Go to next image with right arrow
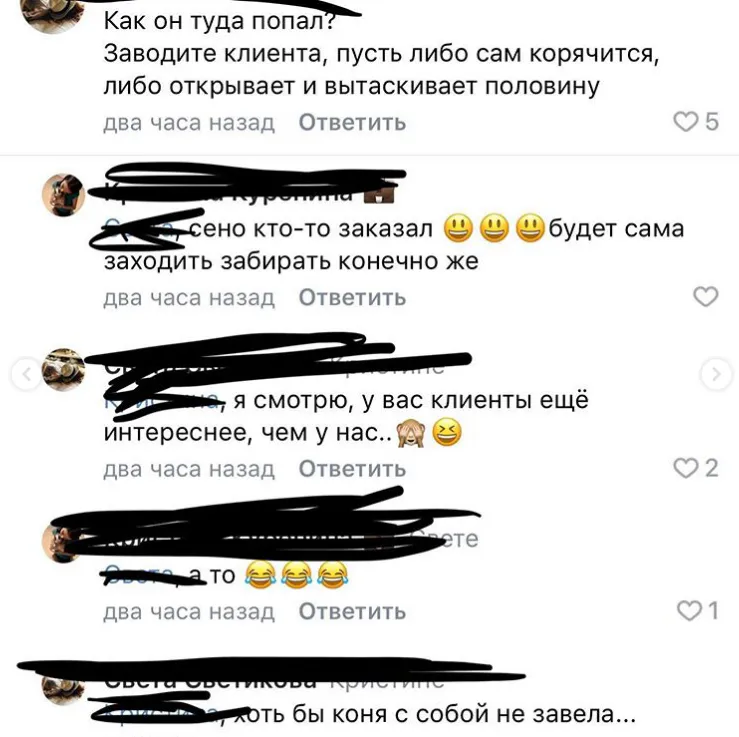739x737 pixels. (x=716, y=375)
